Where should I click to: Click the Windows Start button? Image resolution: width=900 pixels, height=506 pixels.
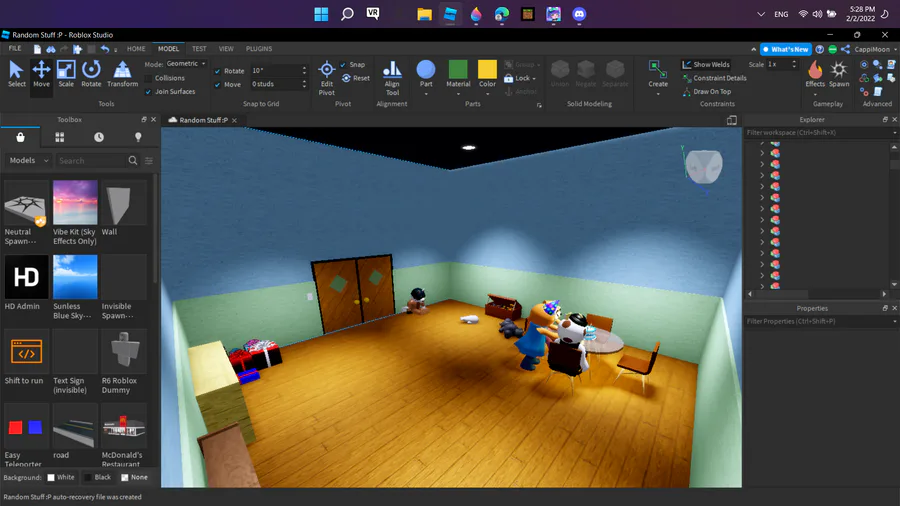(321, 14)
